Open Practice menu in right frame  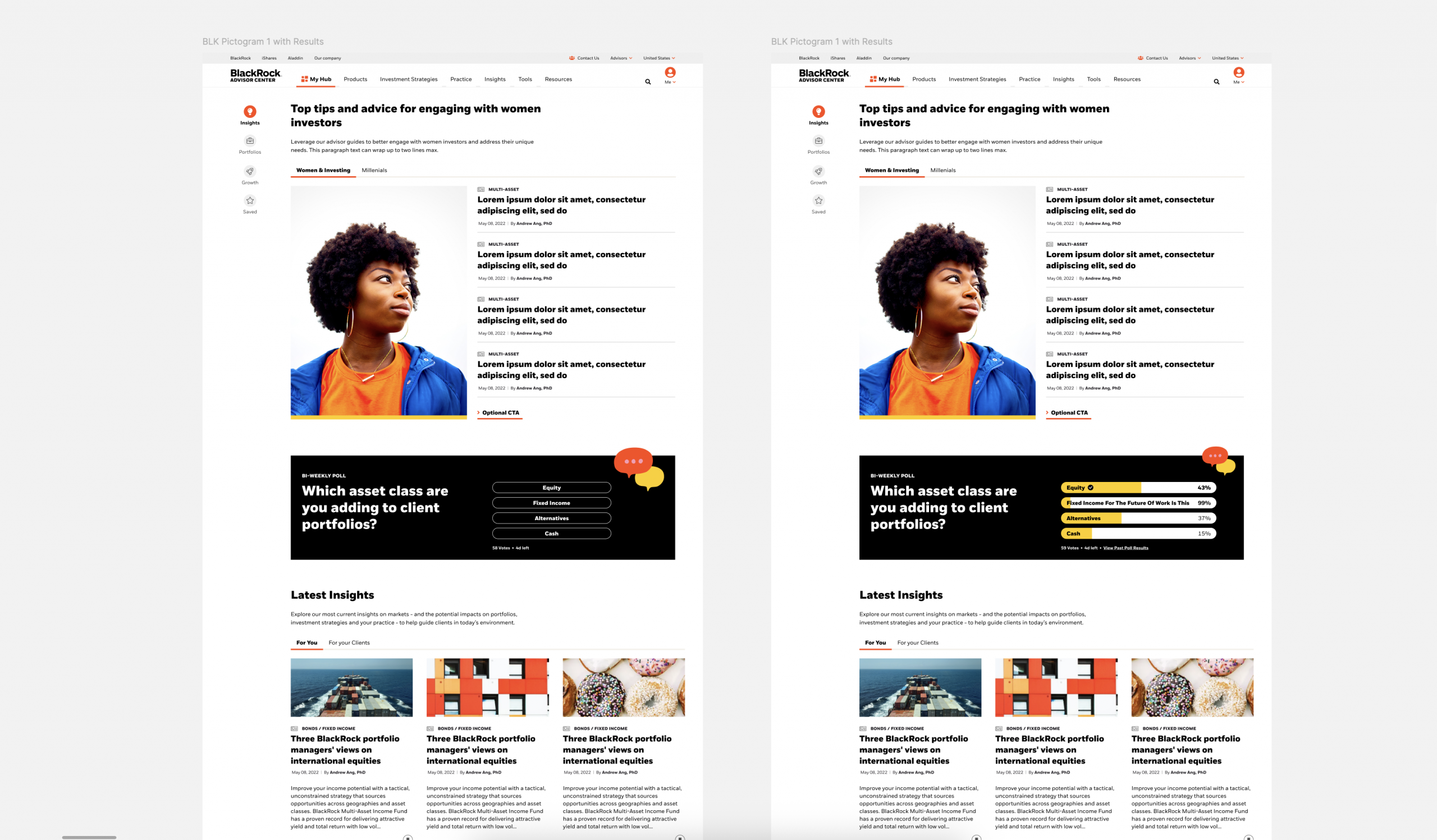pyautogui.click(x=1029, y=79)
